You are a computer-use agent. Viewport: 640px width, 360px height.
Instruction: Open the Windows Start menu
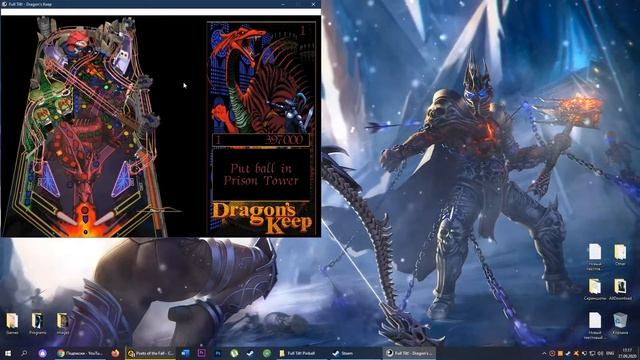tap(8, 353)
